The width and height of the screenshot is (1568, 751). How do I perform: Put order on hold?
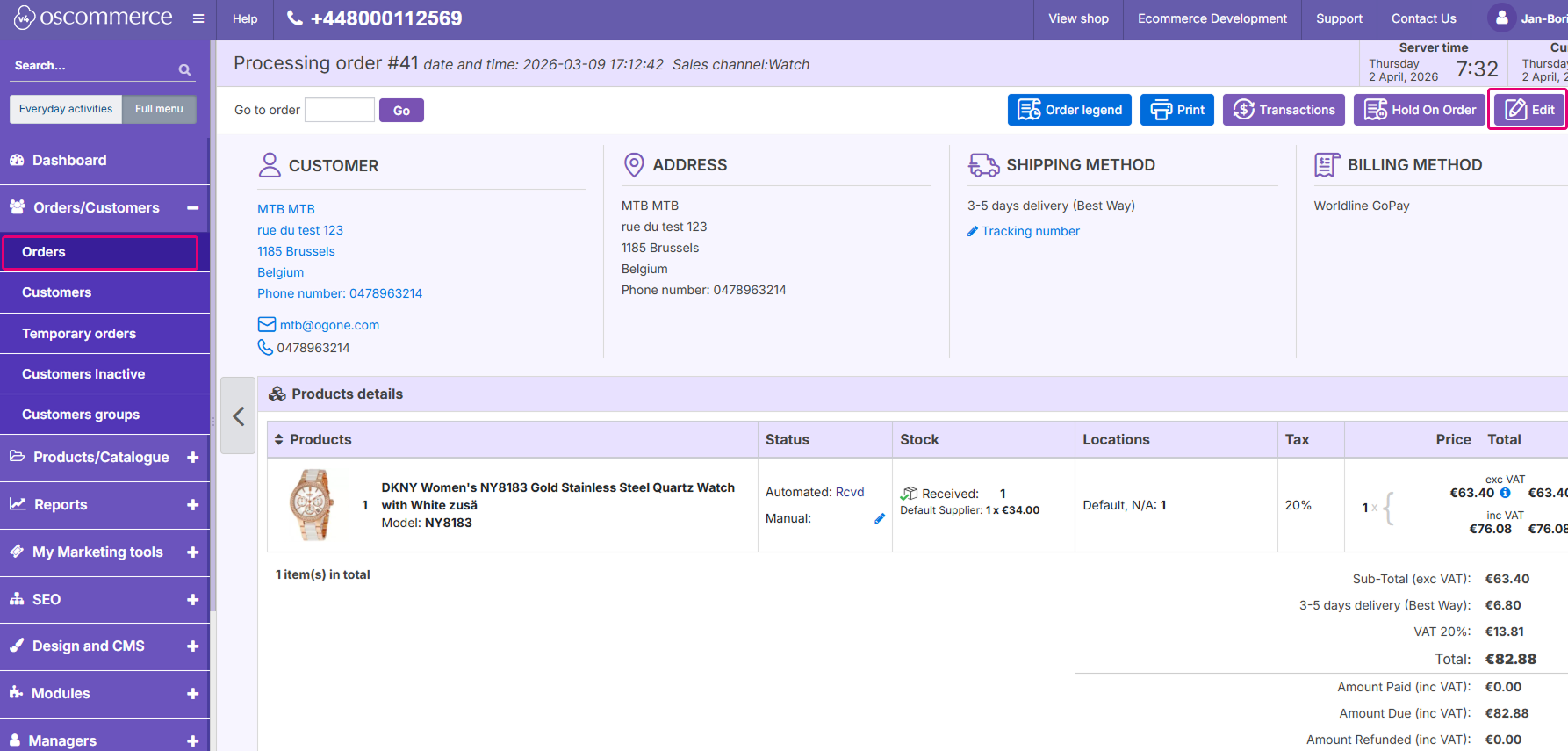tap(1420, 110)
